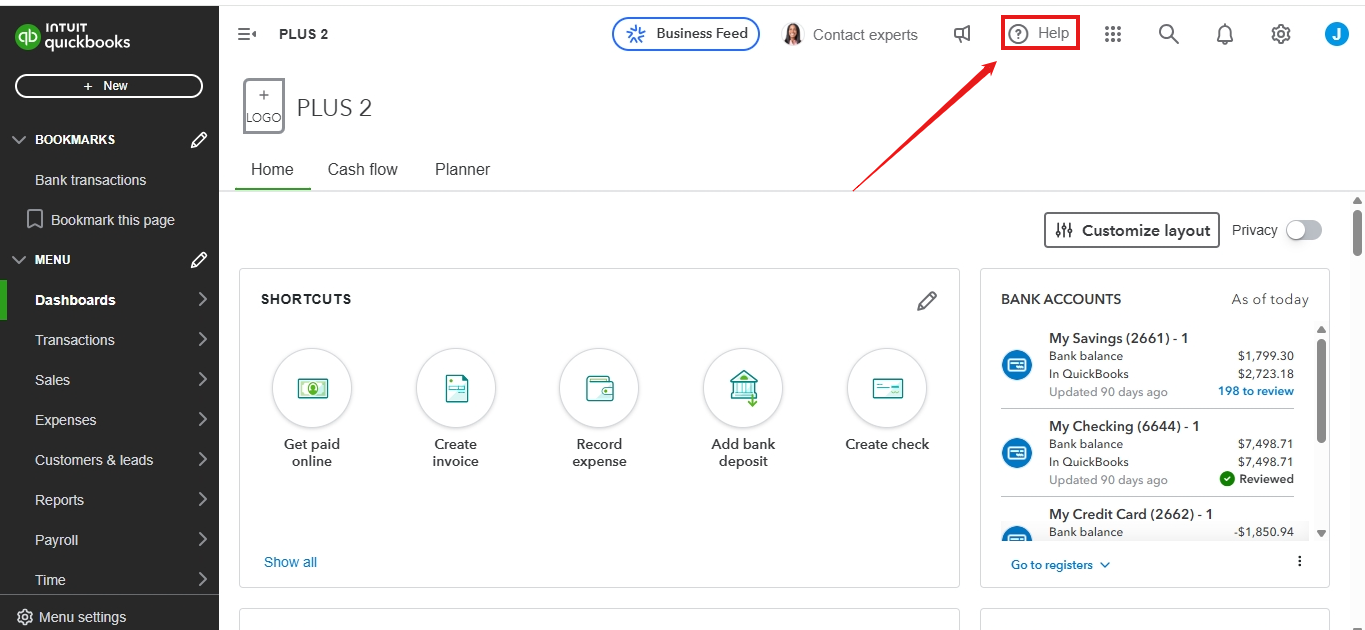Open the Create invoice shortcut
This screenshot has height=630, width=1365.
pos(456,388)
